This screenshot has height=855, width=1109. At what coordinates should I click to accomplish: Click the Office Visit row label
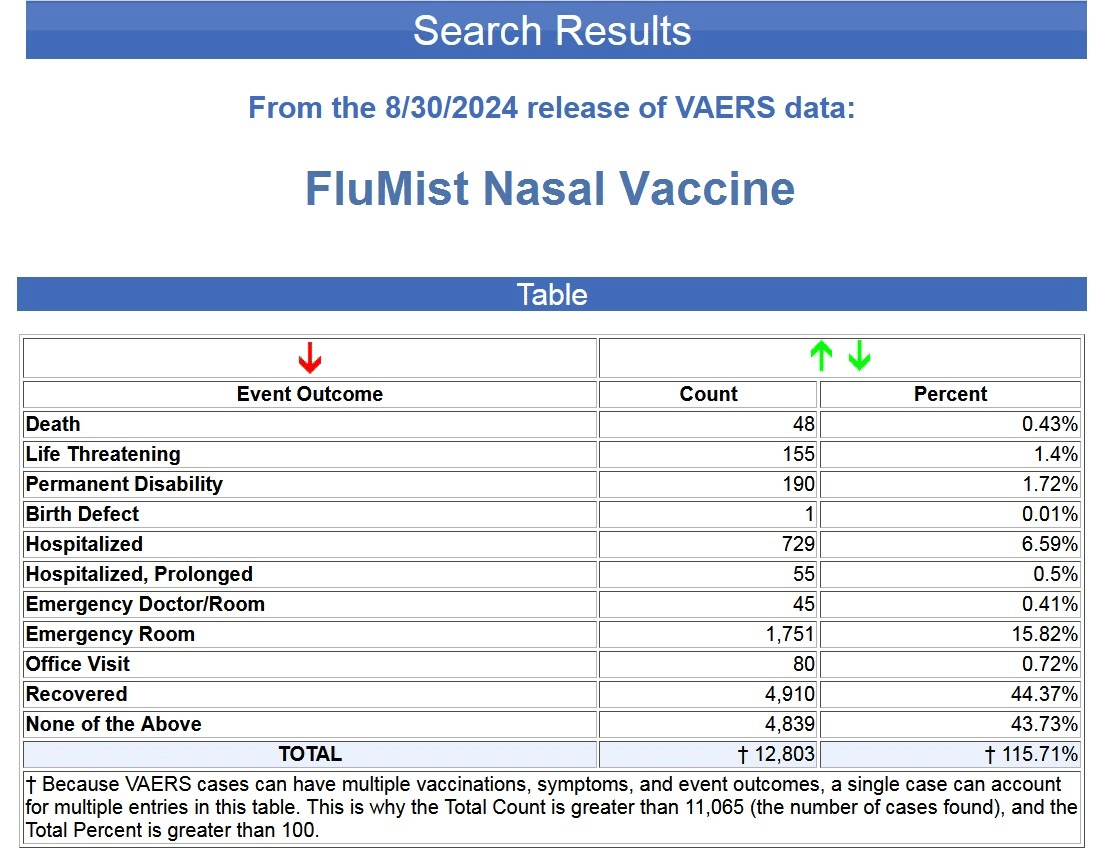tap(78, 664)
